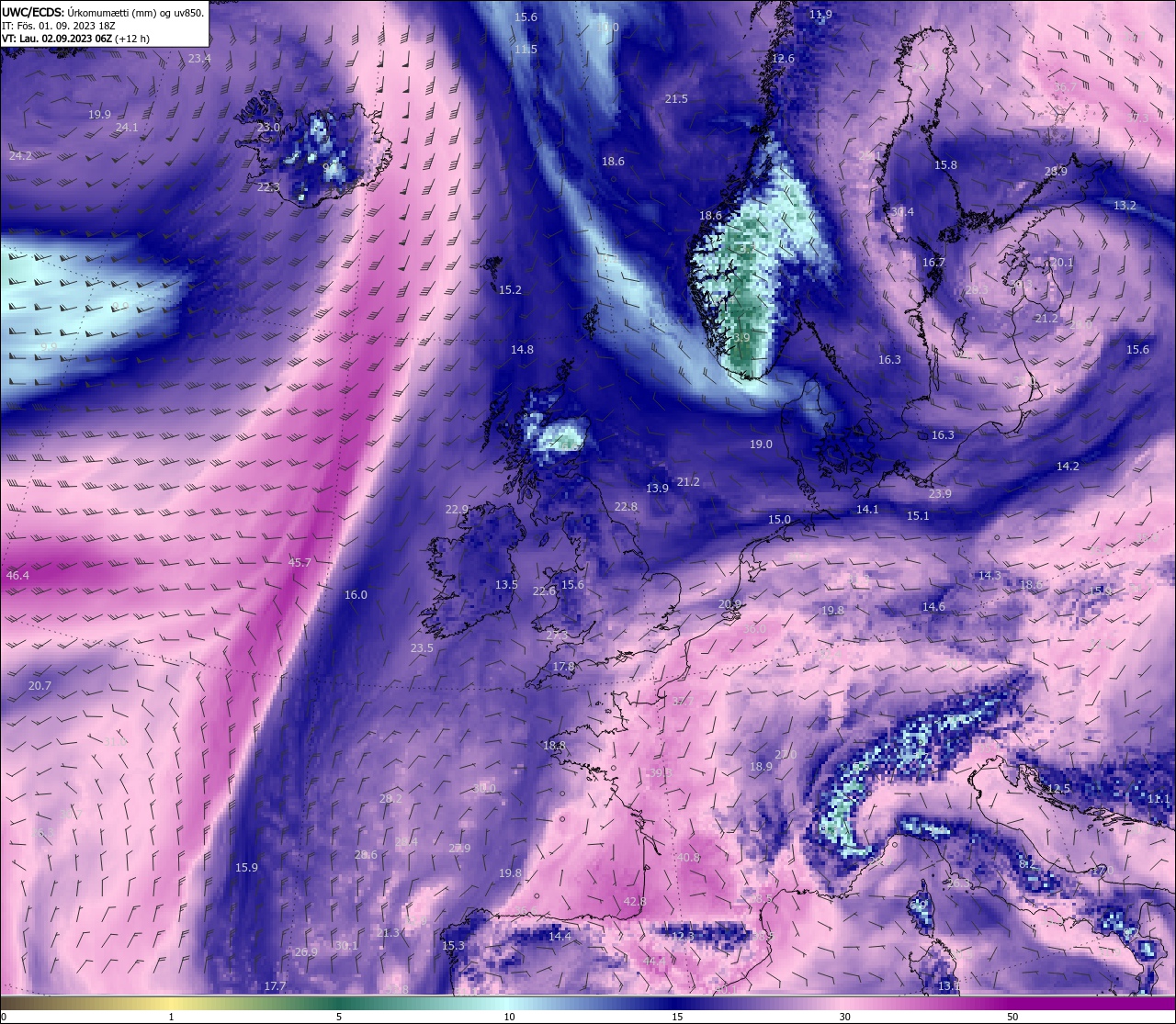Select the '14.8' value label
Viewport: 1176px width, 1024px height.
(522, 350)
